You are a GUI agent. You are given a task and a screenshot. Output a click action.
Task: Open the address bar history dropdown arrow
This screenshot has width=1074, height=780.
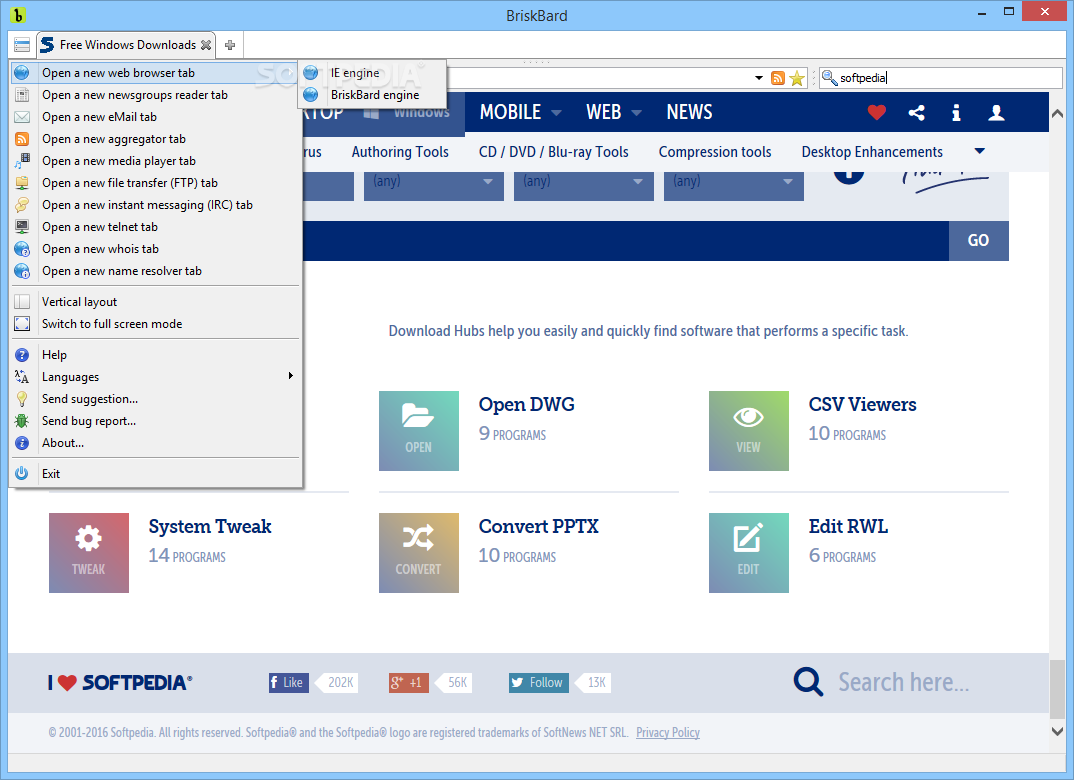tap(759, 78)
